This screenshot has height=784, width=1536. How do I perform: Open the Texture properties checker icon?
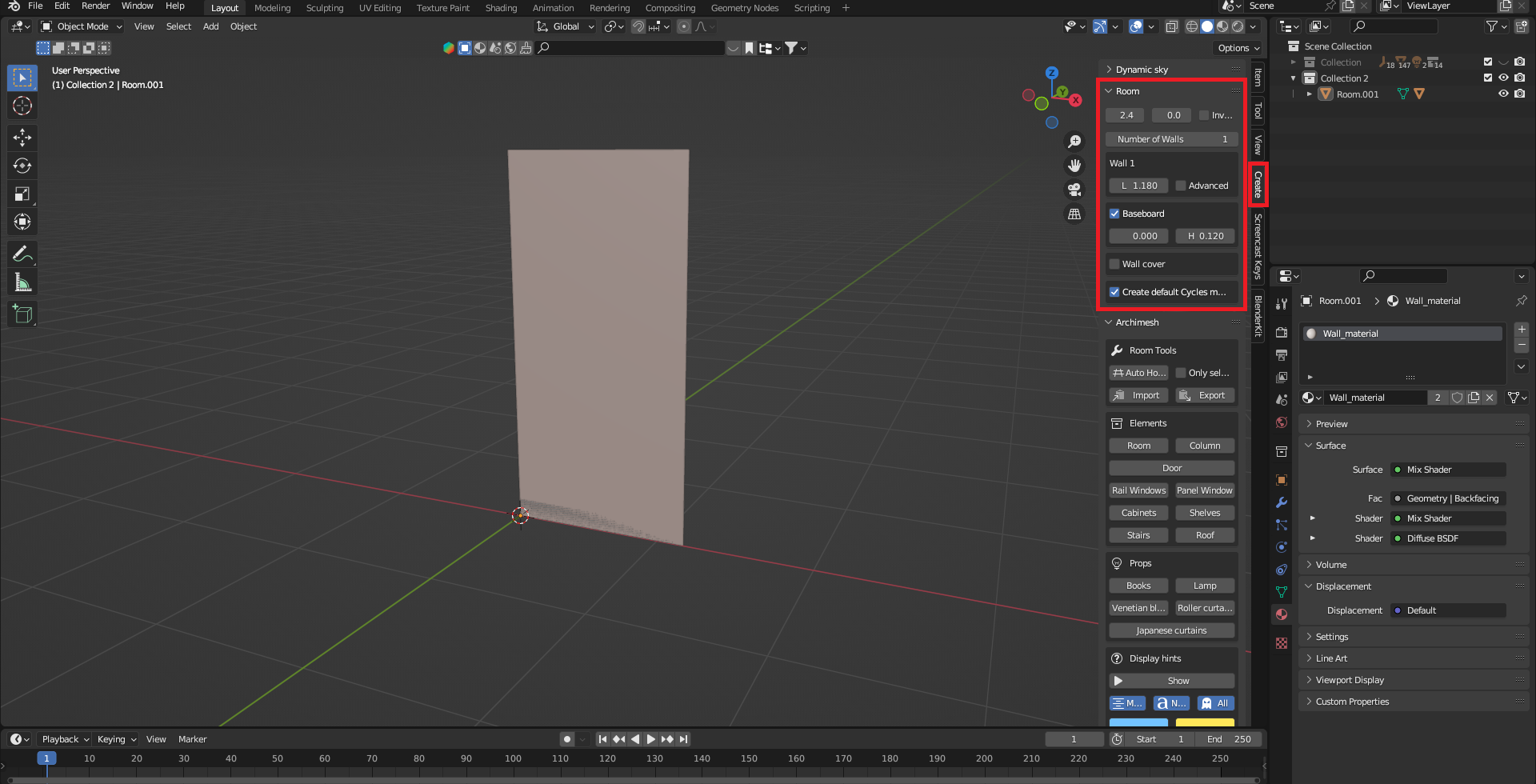pyautogui.click(x=1282, y=643)
